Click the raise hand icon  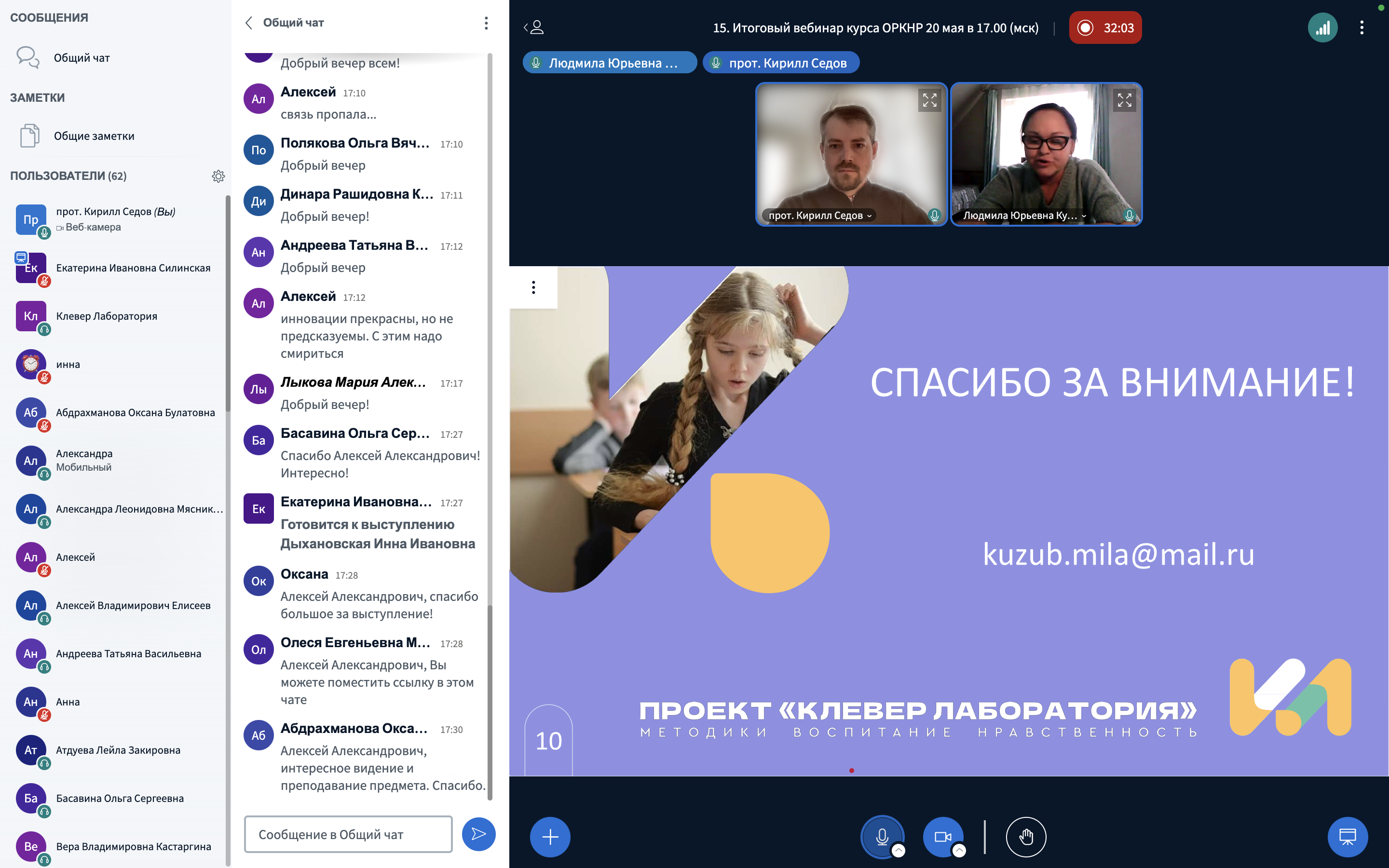tap(1026, 837)
